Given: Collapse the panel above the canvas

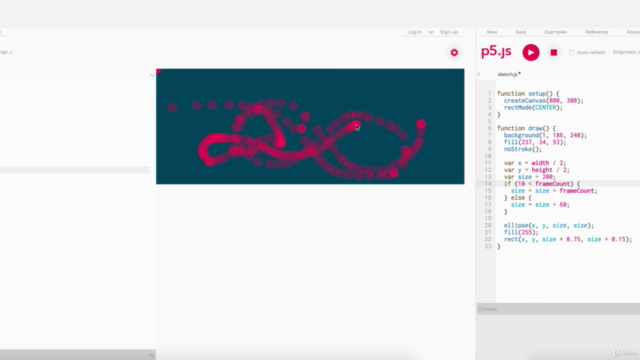Looking at the screenshot, I should click(152, 75).
